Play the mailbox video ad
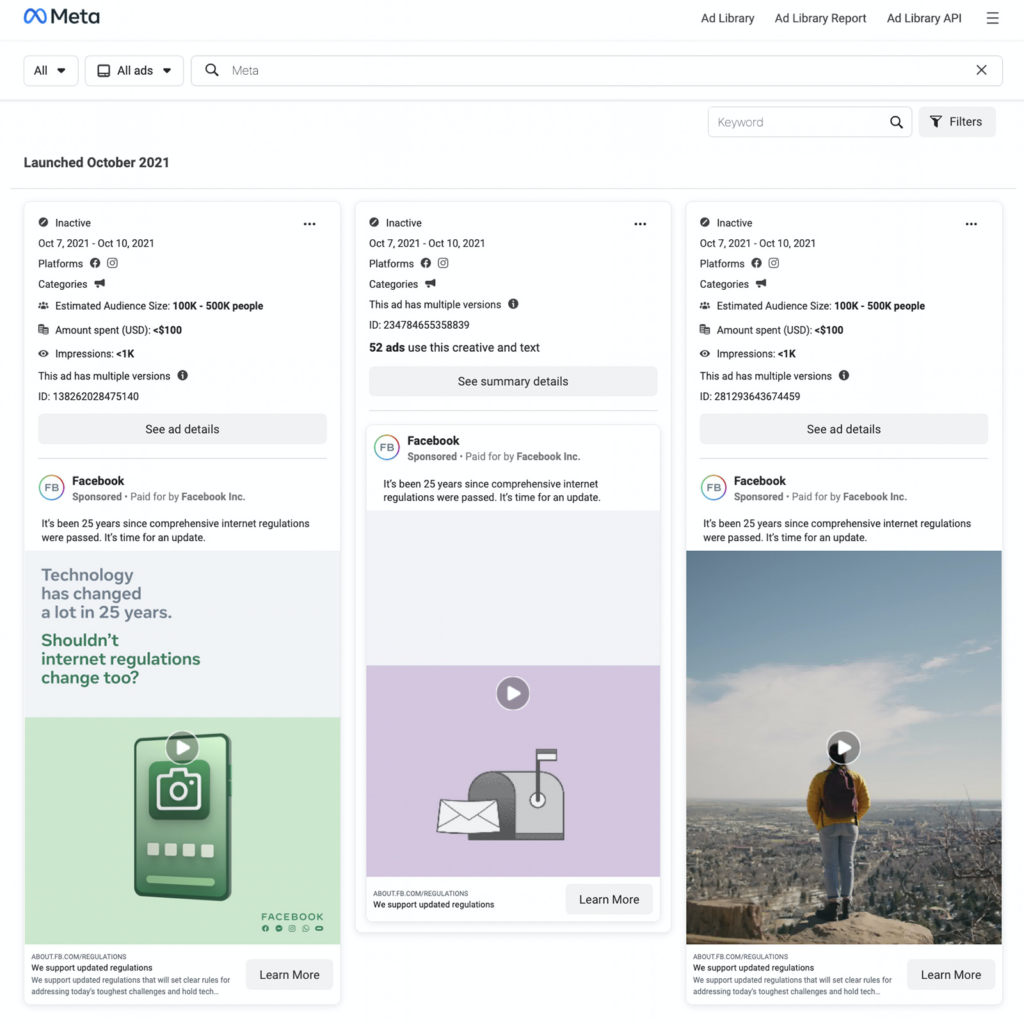This screenshot has width=1024, height=1021. [x=513, y=693]
